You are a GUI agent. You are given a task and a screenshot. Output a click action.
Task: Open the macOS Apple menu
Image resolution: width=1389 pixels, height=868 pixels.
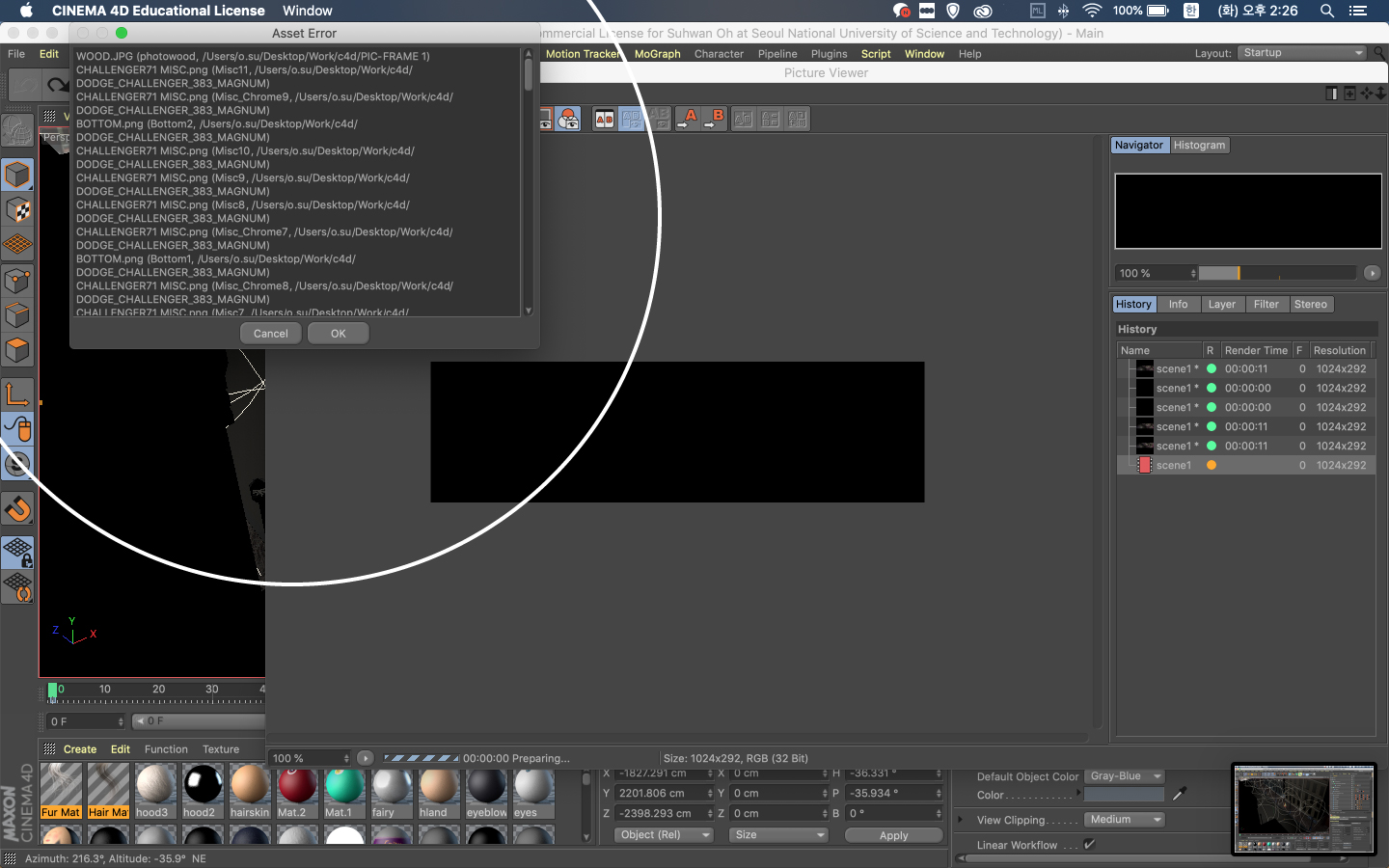click(x=26, y=11)
